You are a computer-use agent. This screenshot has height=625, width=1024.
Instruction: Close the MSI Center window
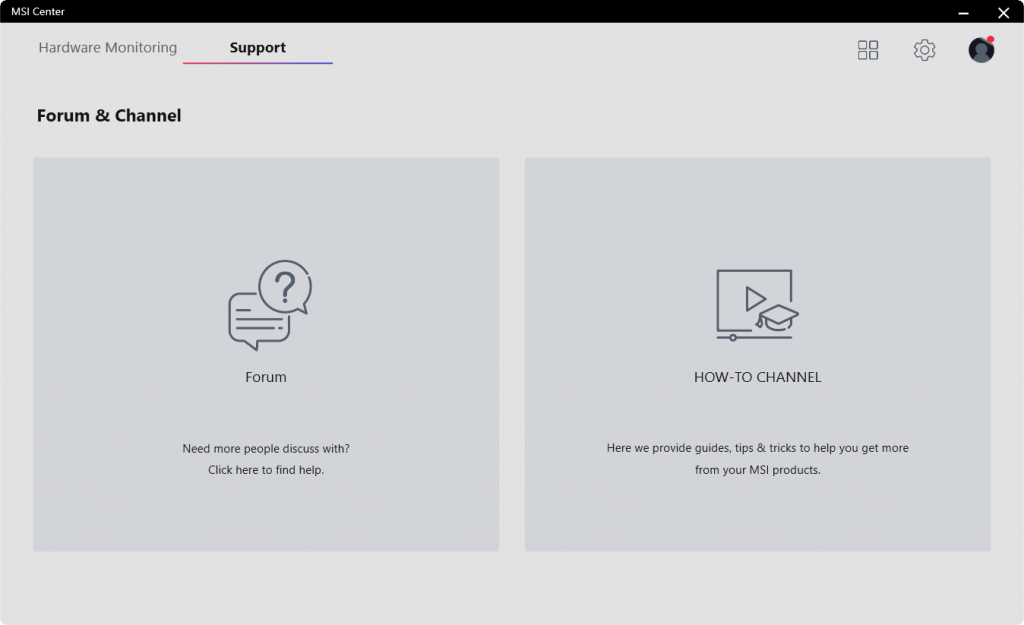[1004, 12]
